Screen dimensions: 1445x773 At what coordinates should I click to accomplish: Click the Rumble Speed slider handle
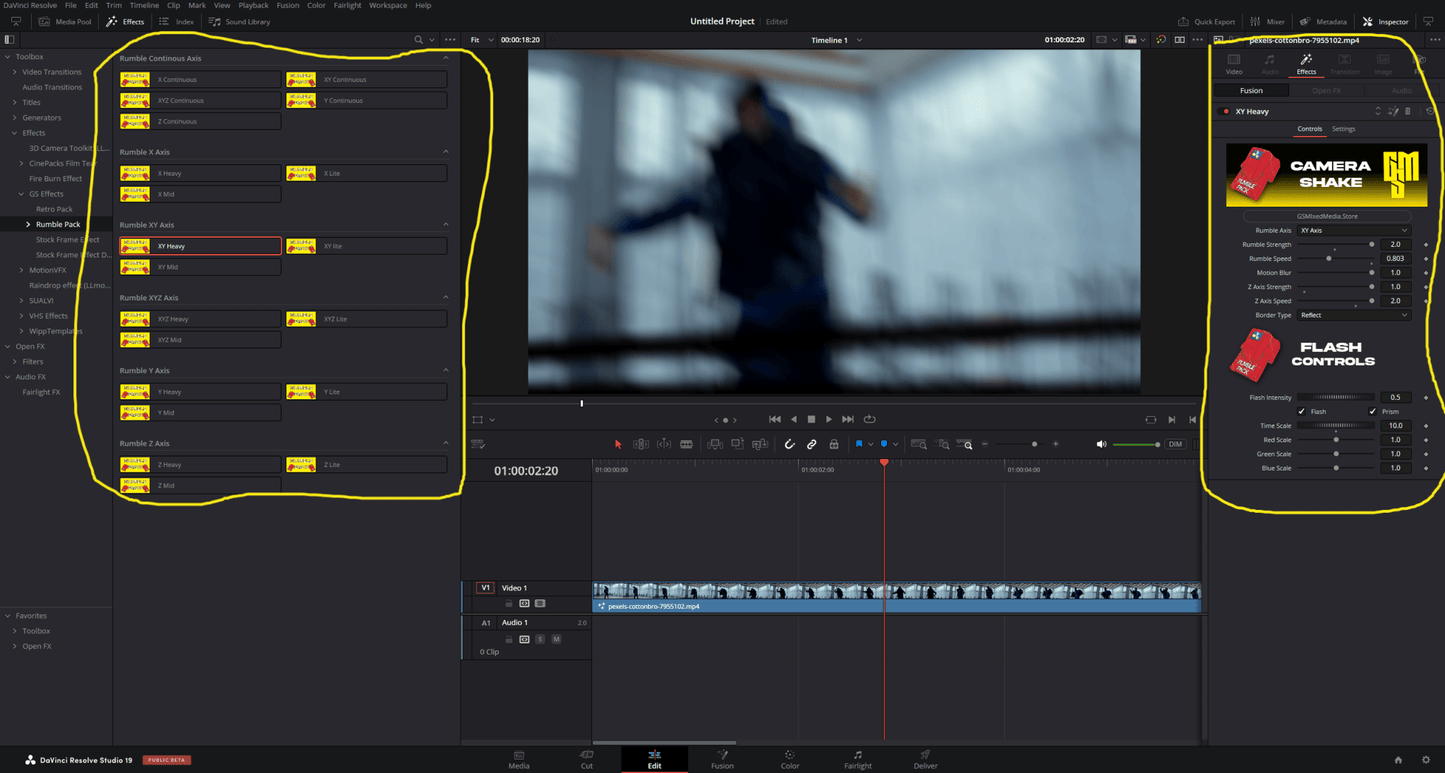click(1329, 258)
